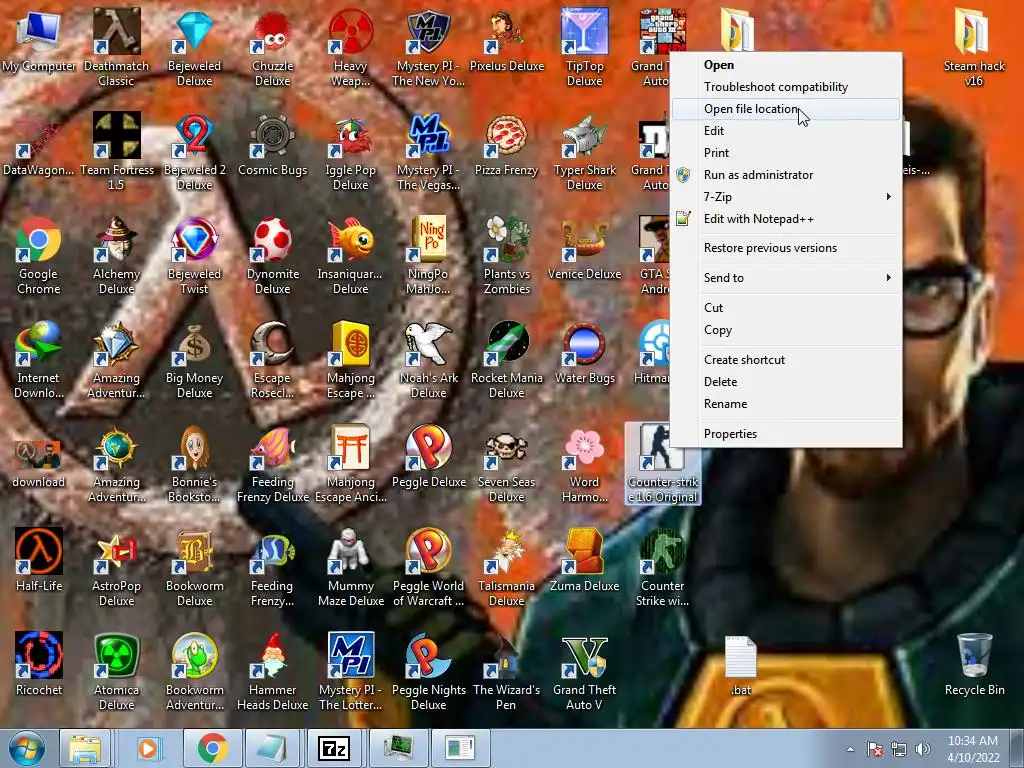This screenshot has width=1024, height=768.
Task: Open Chrome from the taskbar
Action: point(212,748)
